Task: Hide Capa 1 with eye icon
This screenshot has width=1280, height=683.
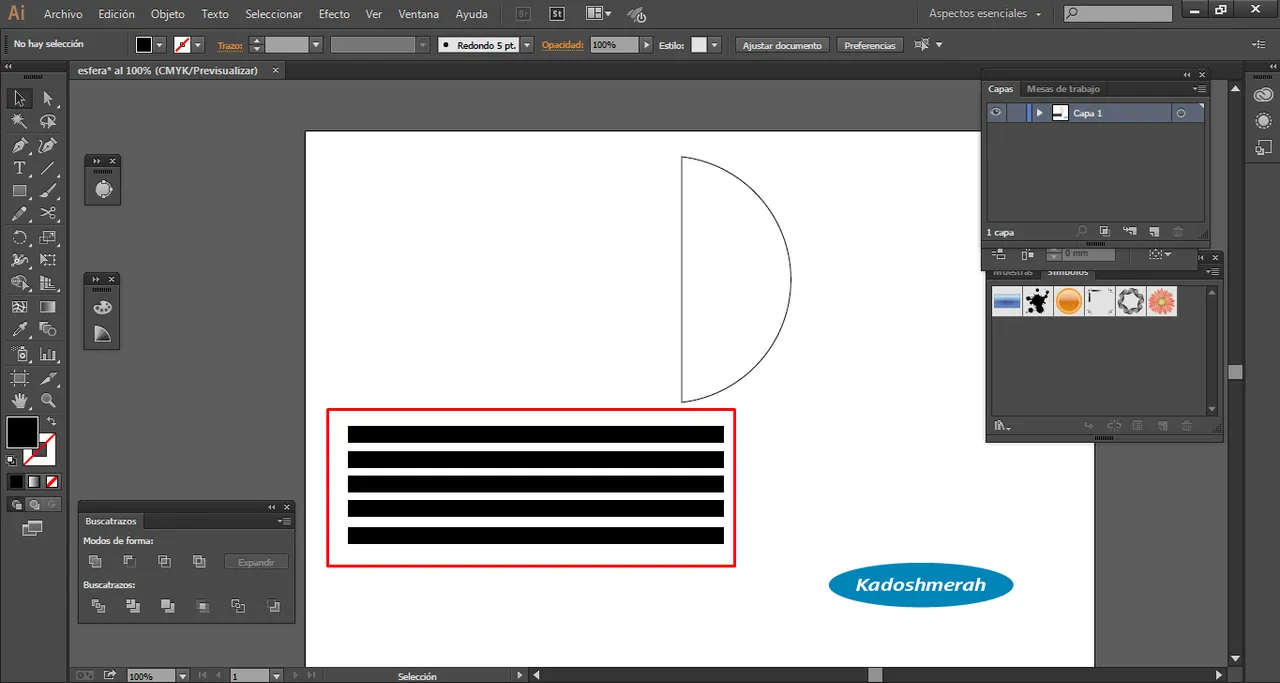Action: [996, 113]
